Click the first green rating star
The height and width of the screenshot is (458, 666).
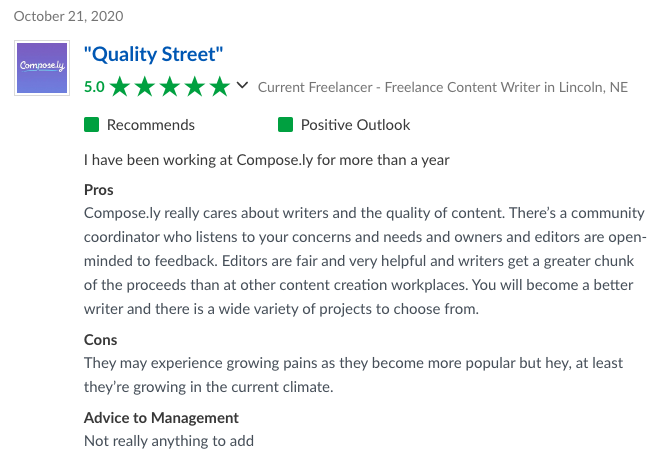click(x=120, y=87)
